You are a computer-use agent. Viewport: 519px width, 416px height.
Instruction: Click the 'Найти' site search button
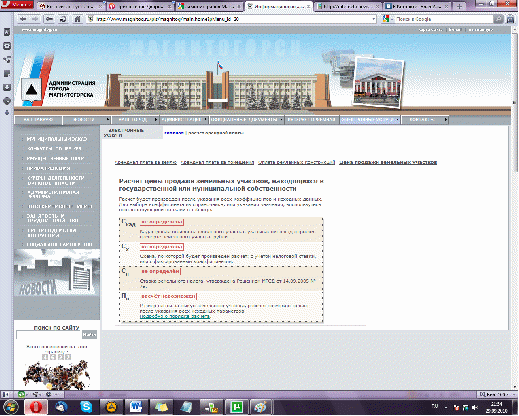click(x=89, y=334)
